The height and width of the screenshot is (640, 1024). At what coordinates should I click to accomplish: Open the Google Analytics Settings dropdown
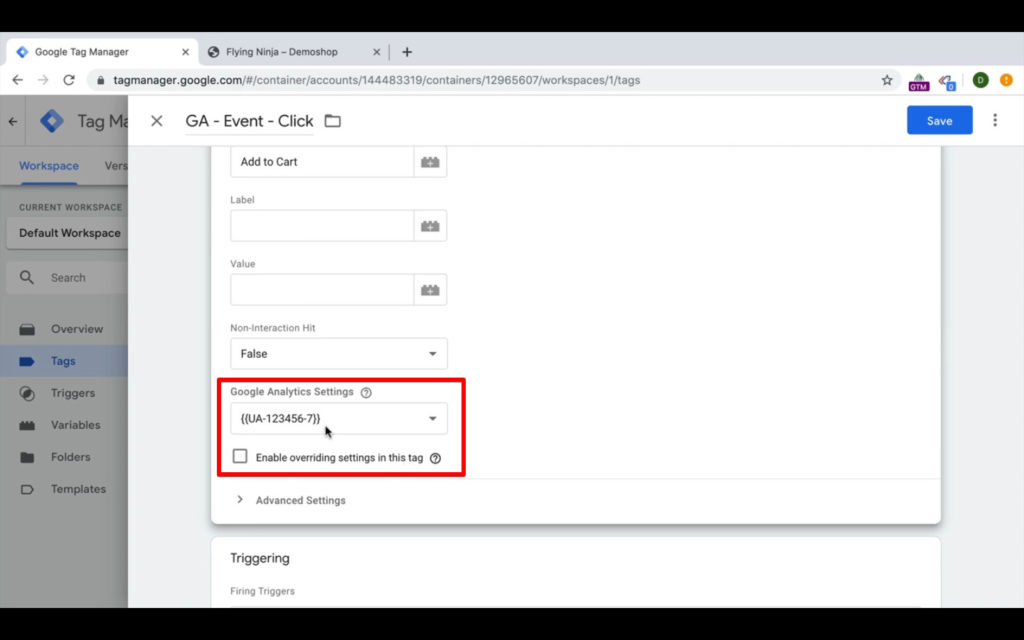point(339,419)
